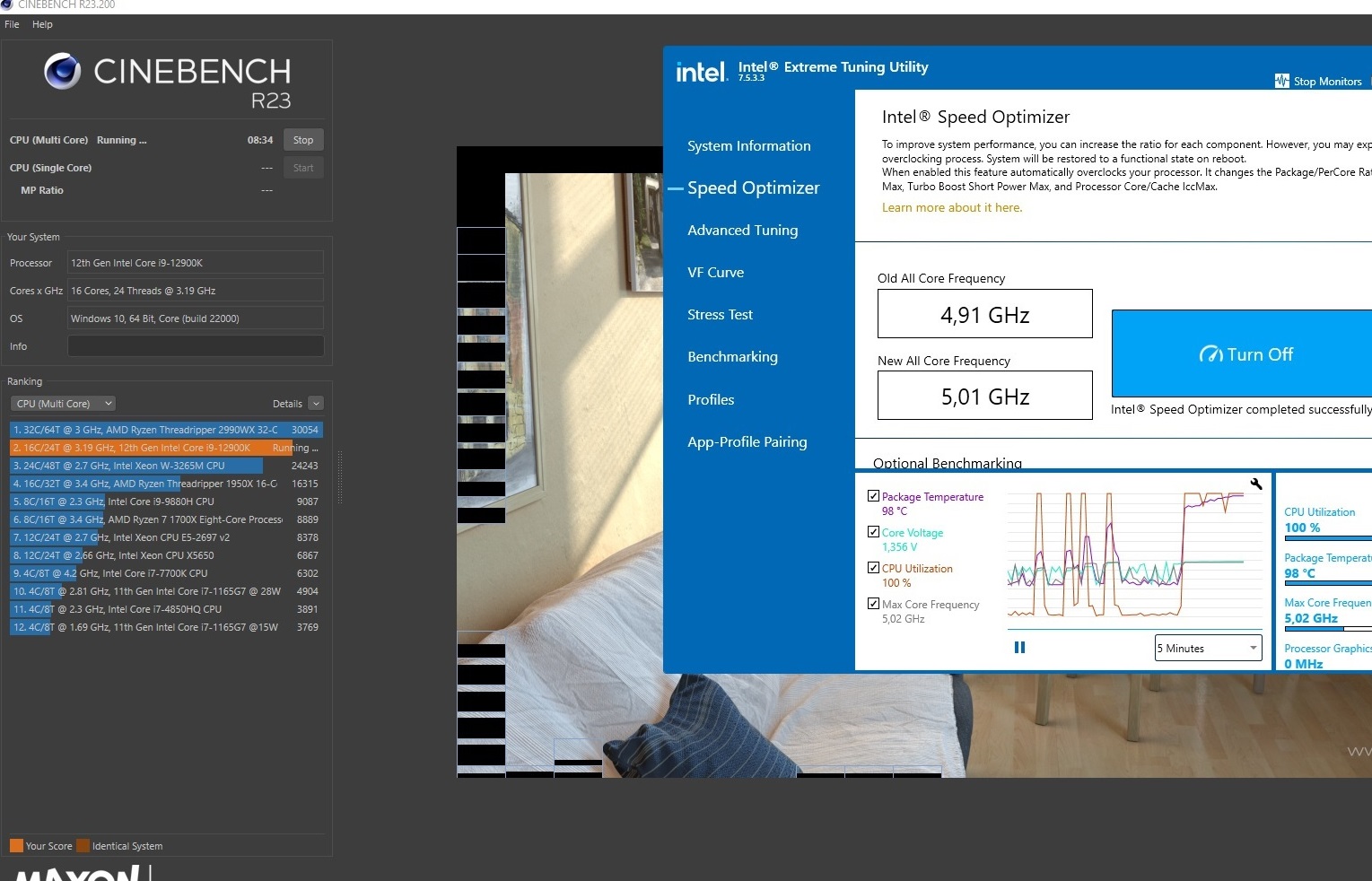Viewport: 1372px width, 881px height.
Task: Select the Xeon X5650 ranking row
Action: click(166, 555)
